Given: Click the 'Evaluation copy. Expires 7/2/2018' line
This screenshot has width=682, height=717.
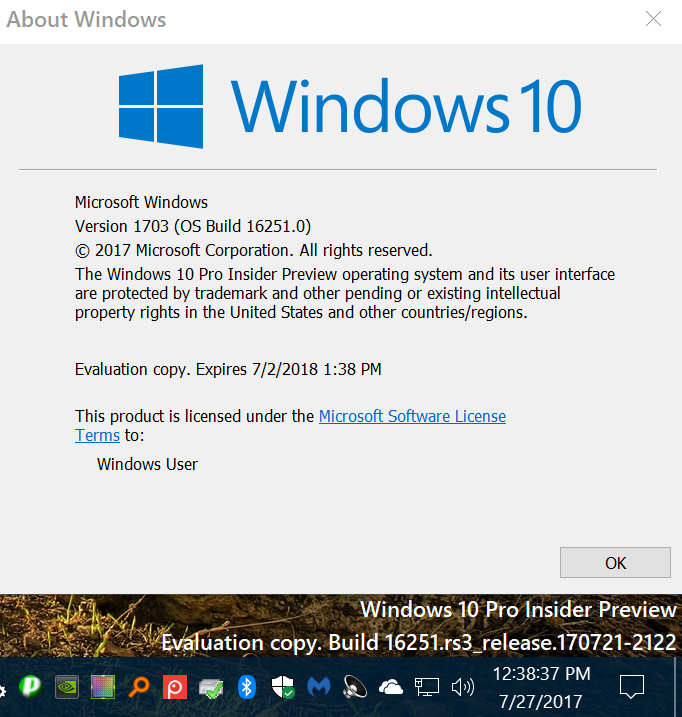Looking at the screenshot, I should 228,369.
